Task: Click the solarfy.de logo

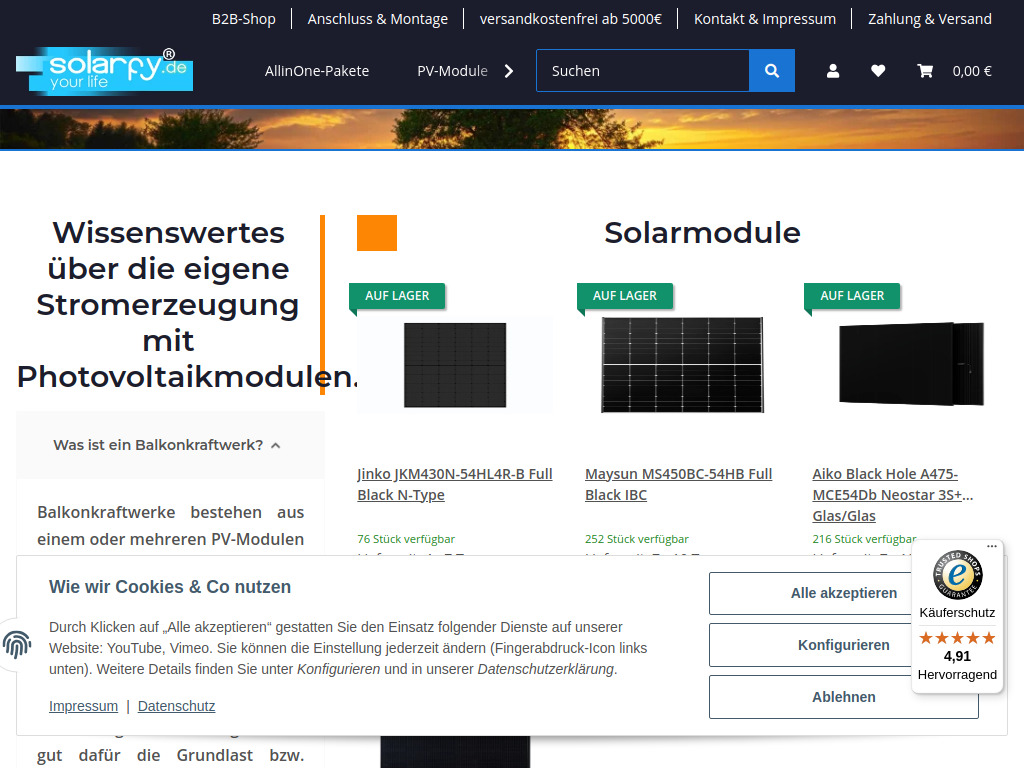Action: (x=104, y=69)
